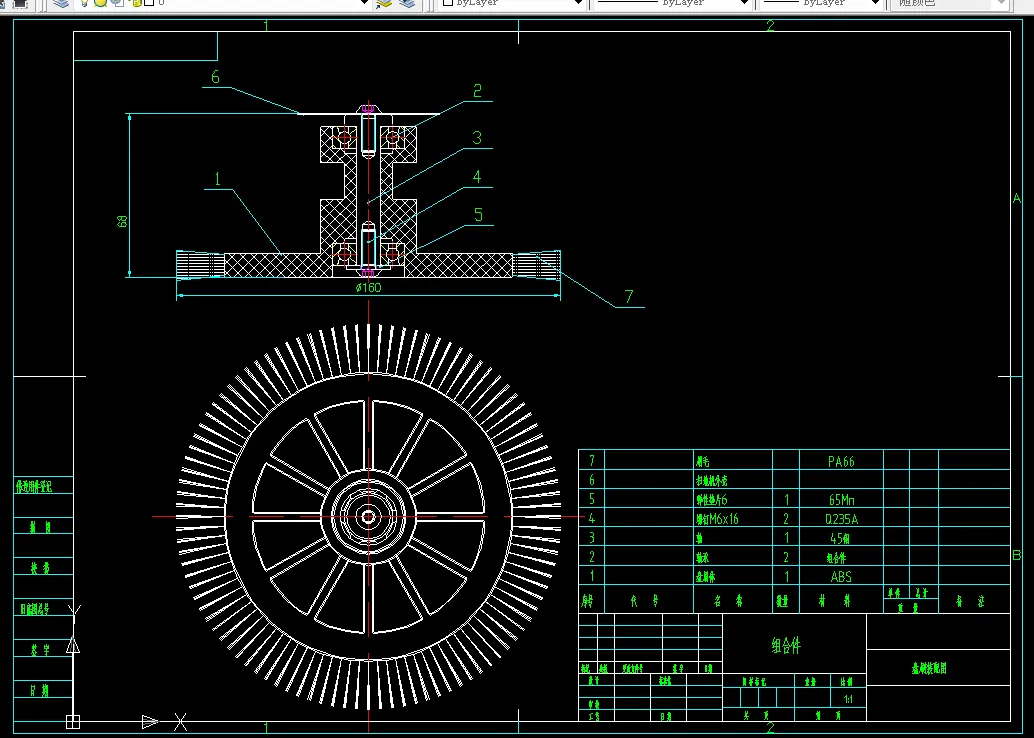Click row number 7 in parts list
This screenshot has width=1034, height=738.
coord(592,460)
